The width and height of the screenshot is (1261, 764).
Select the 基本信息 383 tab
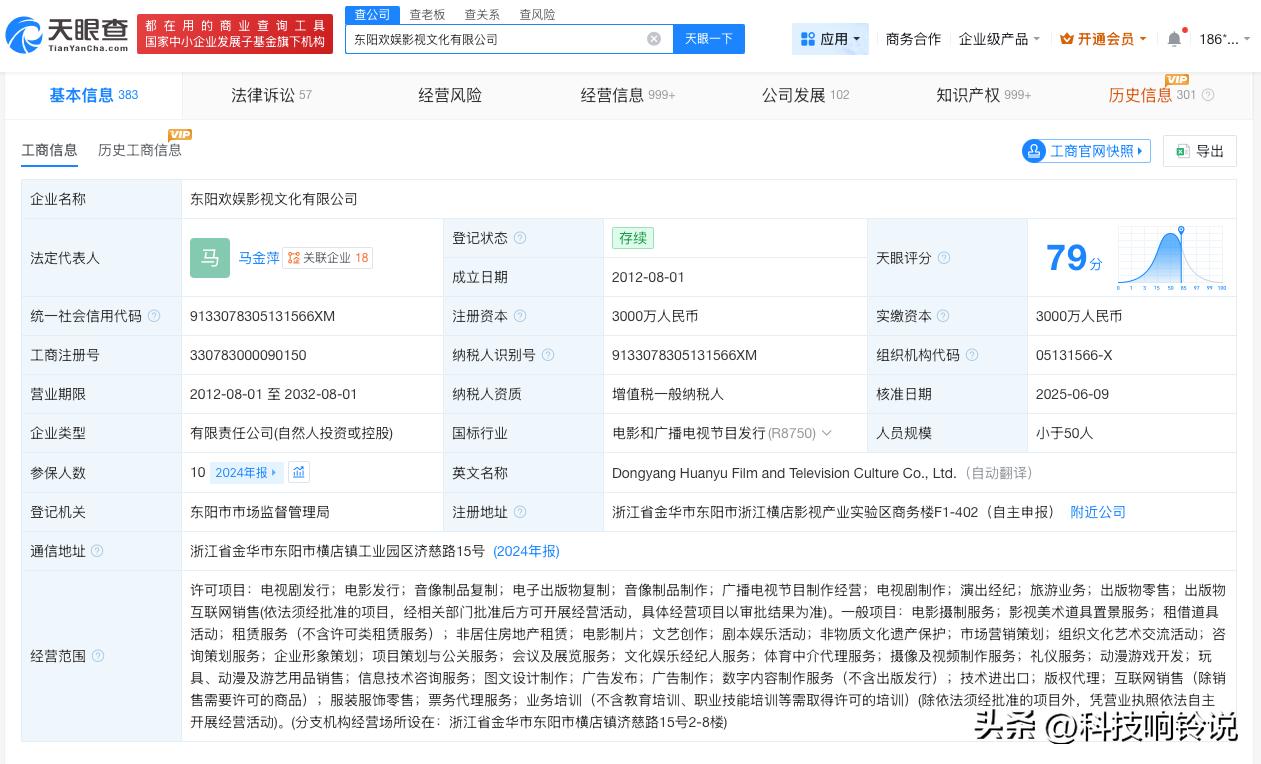tap(94, 95)
